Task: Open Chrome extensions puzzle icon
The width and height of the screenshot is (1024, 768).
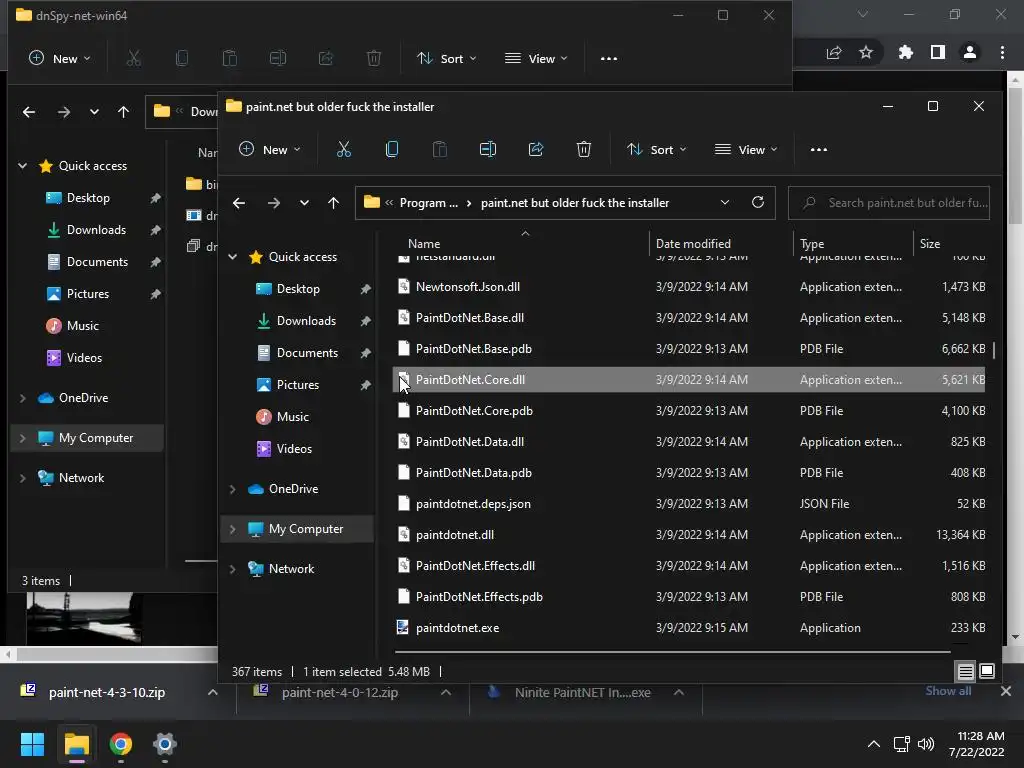Action: pyautogui.click(x=905, y=52)
